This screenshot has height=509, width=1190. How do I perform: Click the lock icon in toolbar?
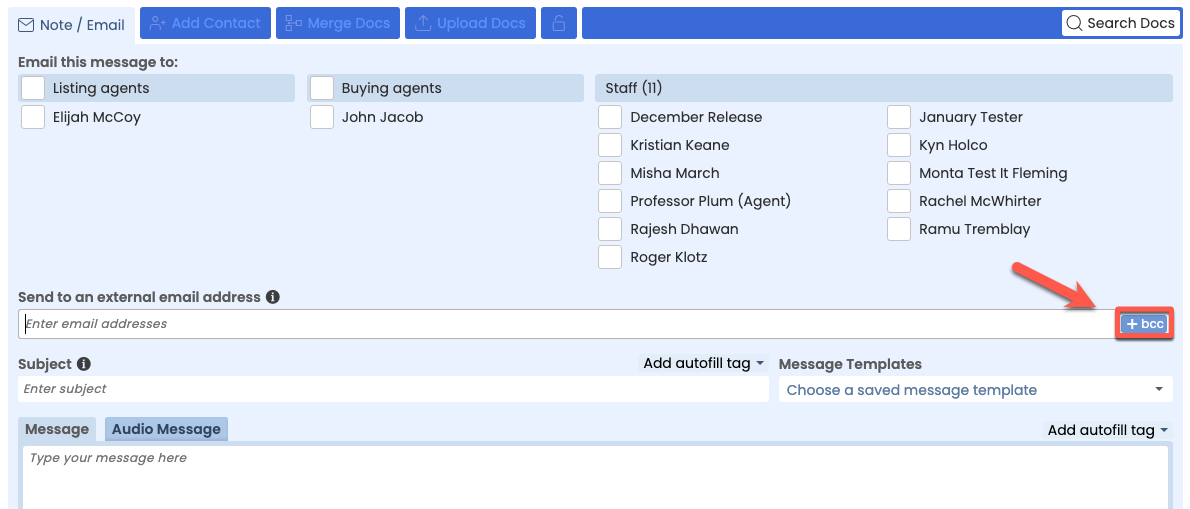click(x=558, y=23)
